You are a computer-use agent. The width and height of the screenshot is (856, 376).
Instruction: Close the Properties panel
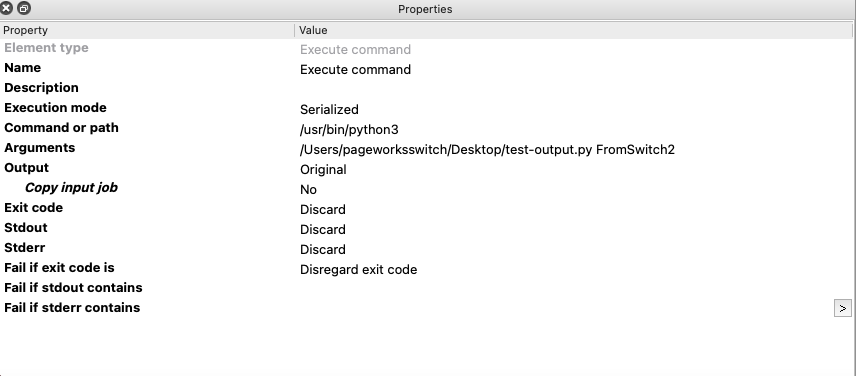[x=7, y=8]
